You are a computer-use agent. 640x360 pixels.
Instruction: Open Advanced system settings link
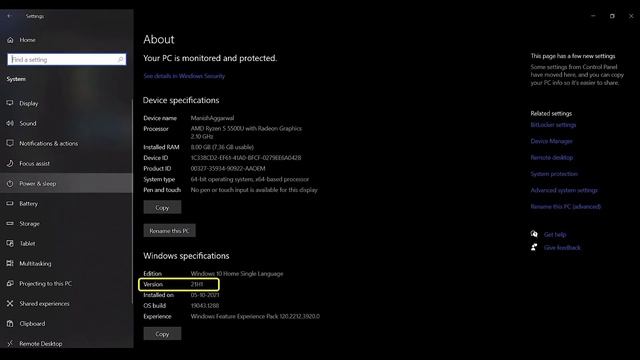(564, 190)
